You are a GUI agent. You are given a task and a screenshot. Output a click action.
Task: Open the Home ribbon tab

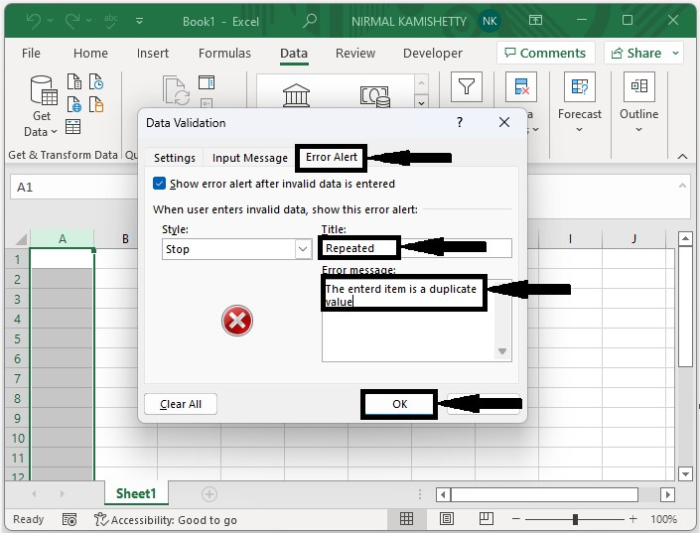point(91,53)
